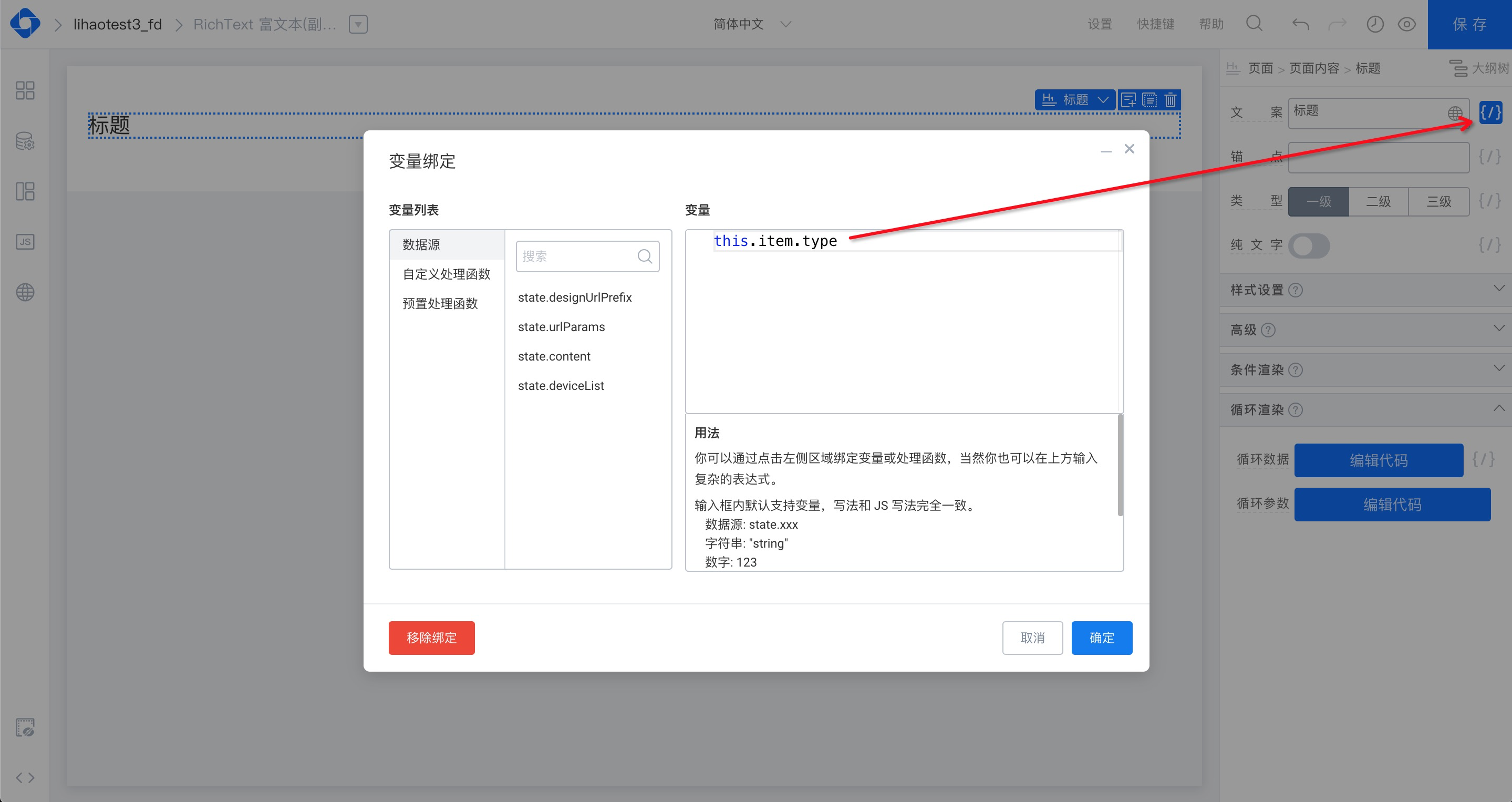Toggle the 纯文字 switch

pos(1309,245)
